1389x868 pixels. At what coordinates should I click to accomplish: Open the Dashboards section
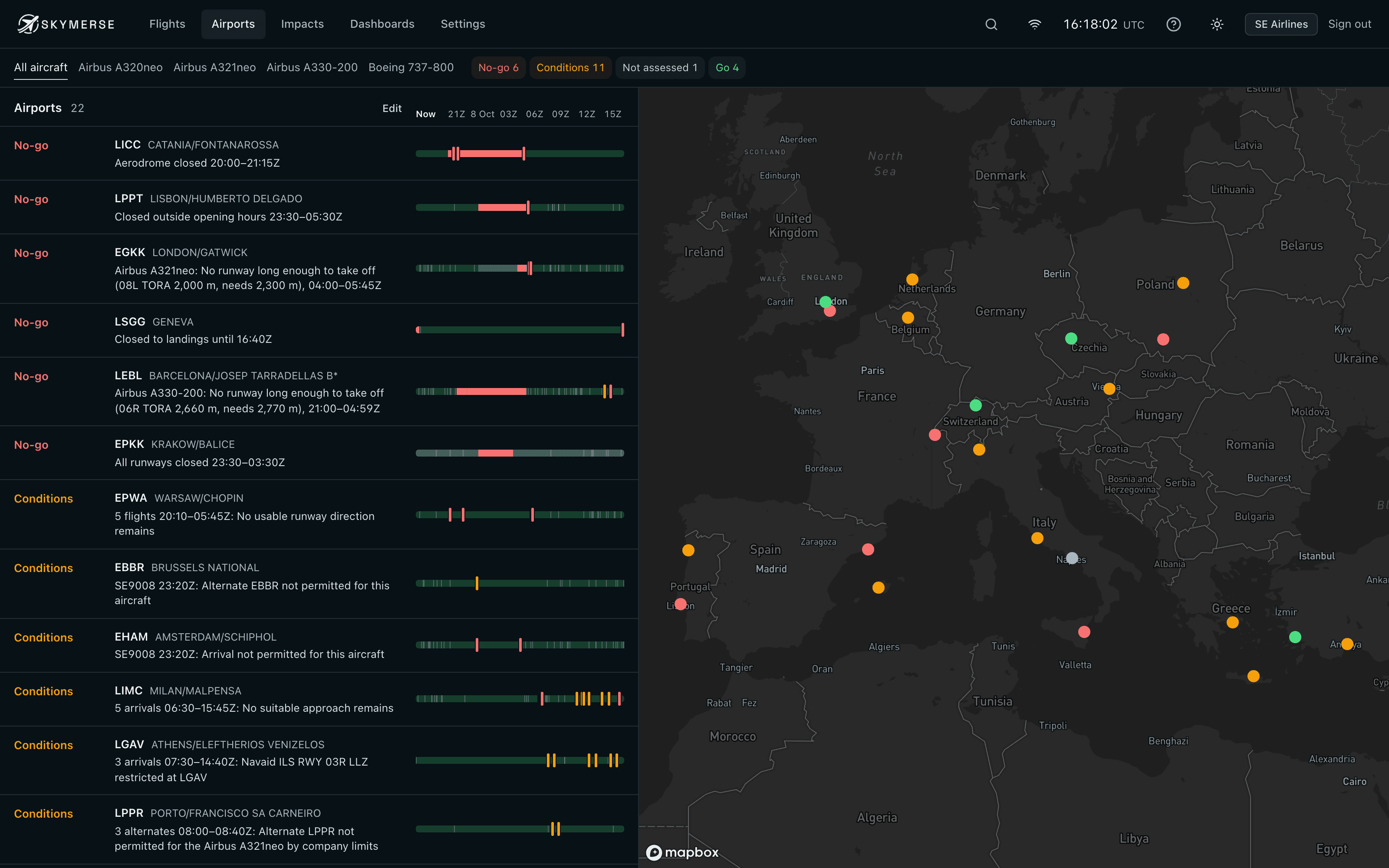click(x=382, y=24)
